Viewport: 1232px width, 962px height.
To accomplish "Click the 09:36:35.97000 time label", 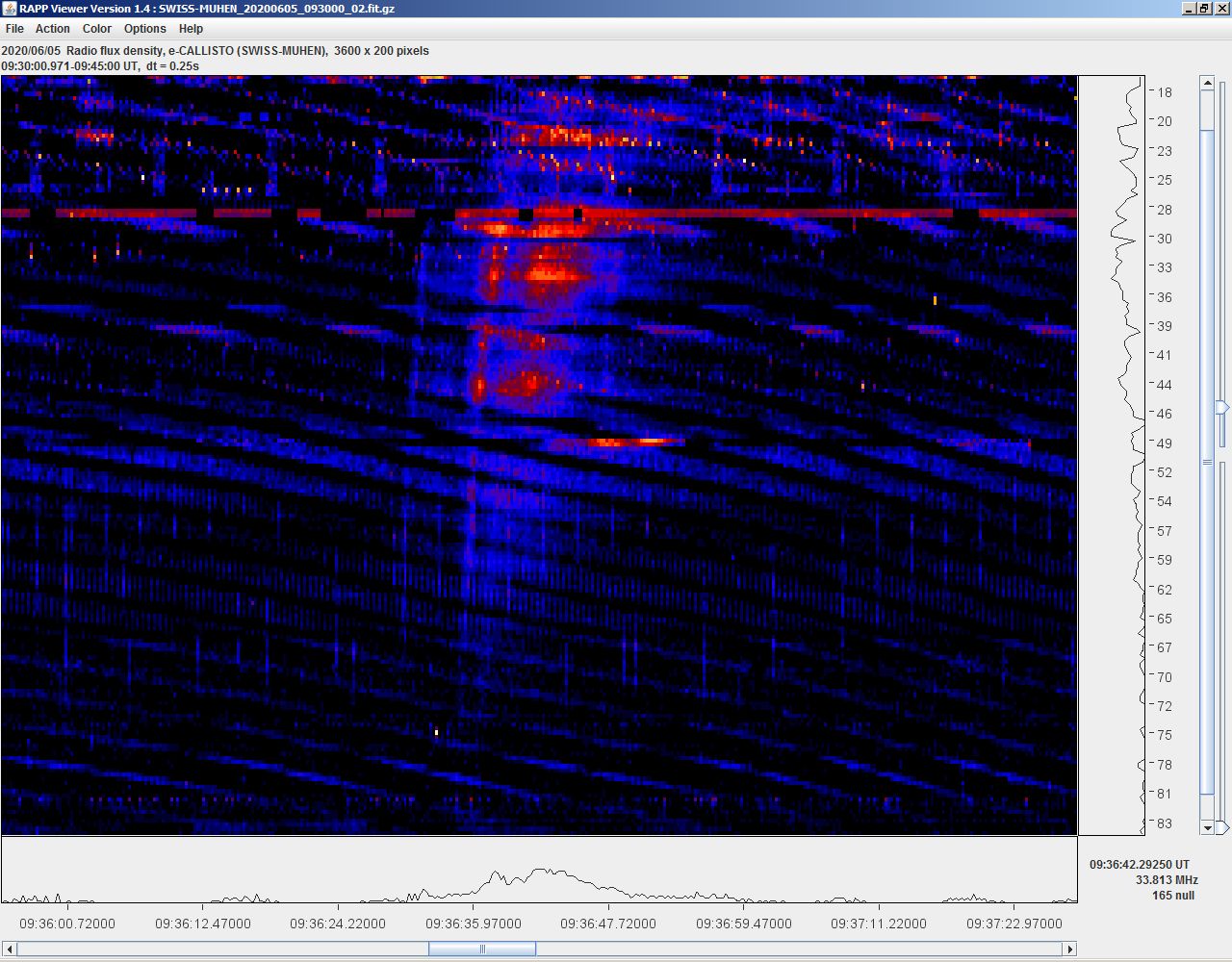I will point(474,924).
